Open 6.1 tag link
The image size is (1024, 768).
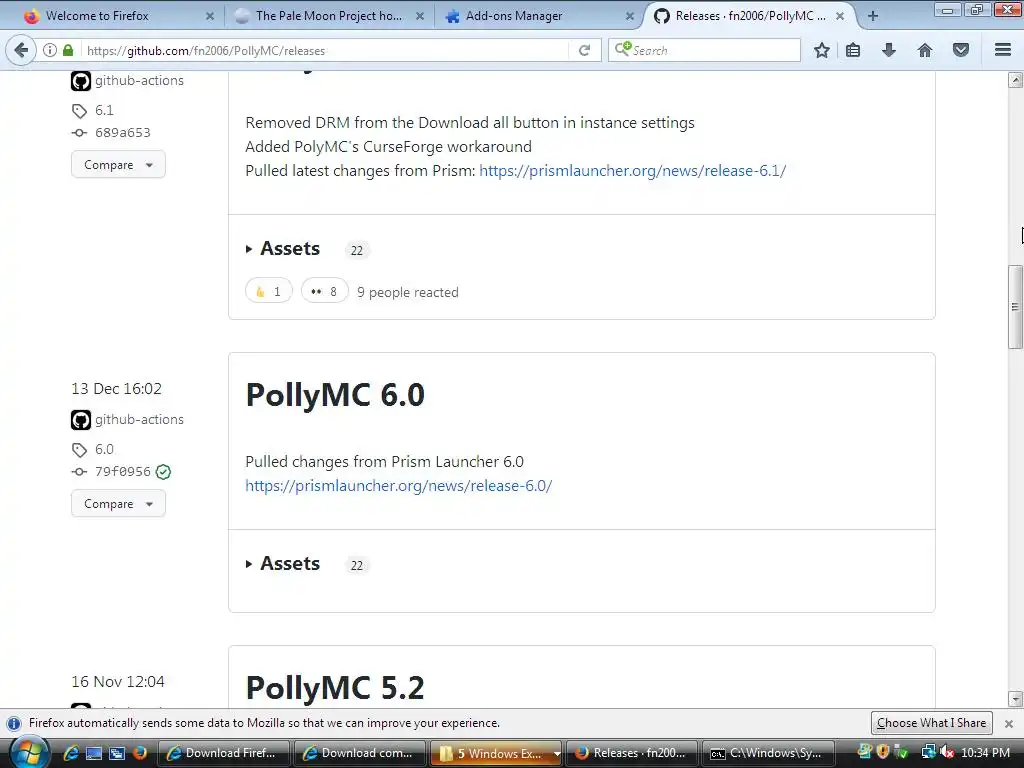(104, 110)
